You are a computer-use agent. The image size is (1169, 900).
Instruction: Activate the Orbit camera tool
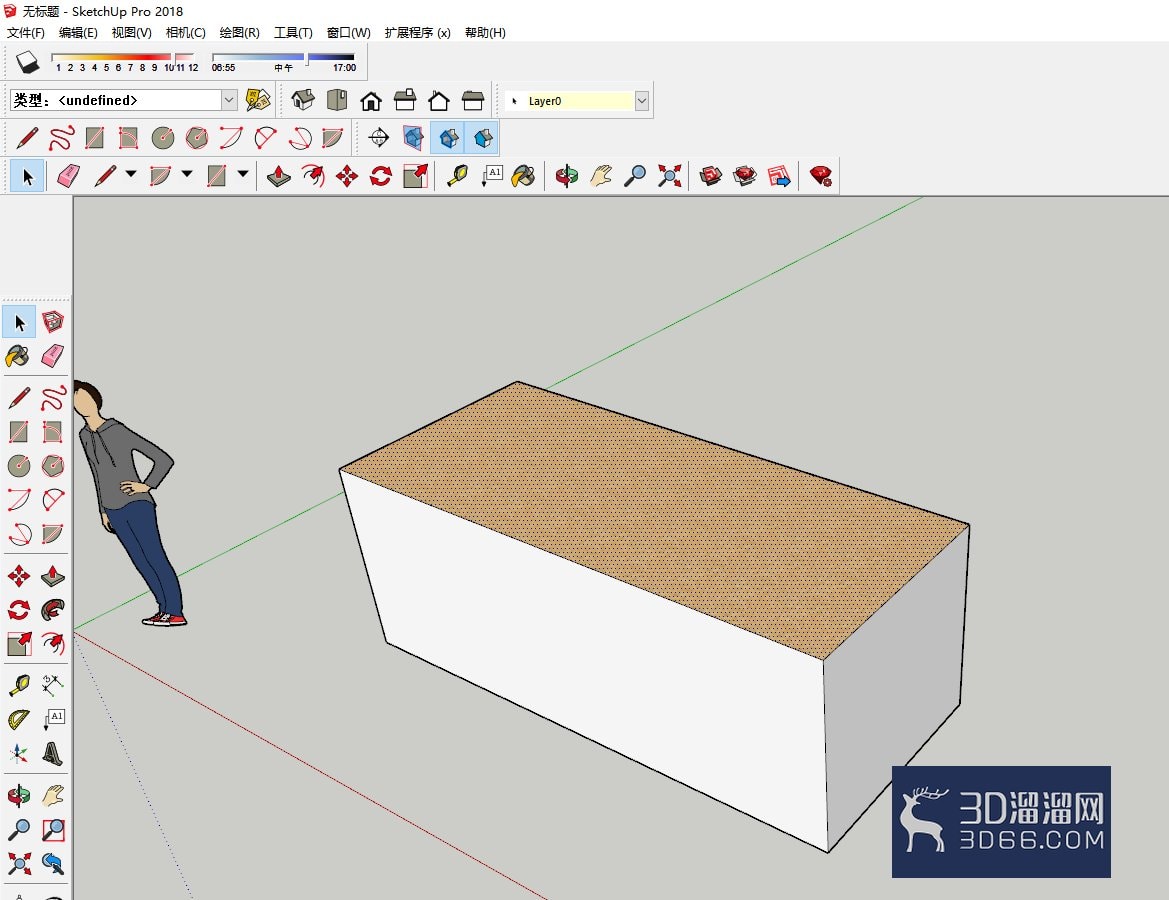click(567, 177)
